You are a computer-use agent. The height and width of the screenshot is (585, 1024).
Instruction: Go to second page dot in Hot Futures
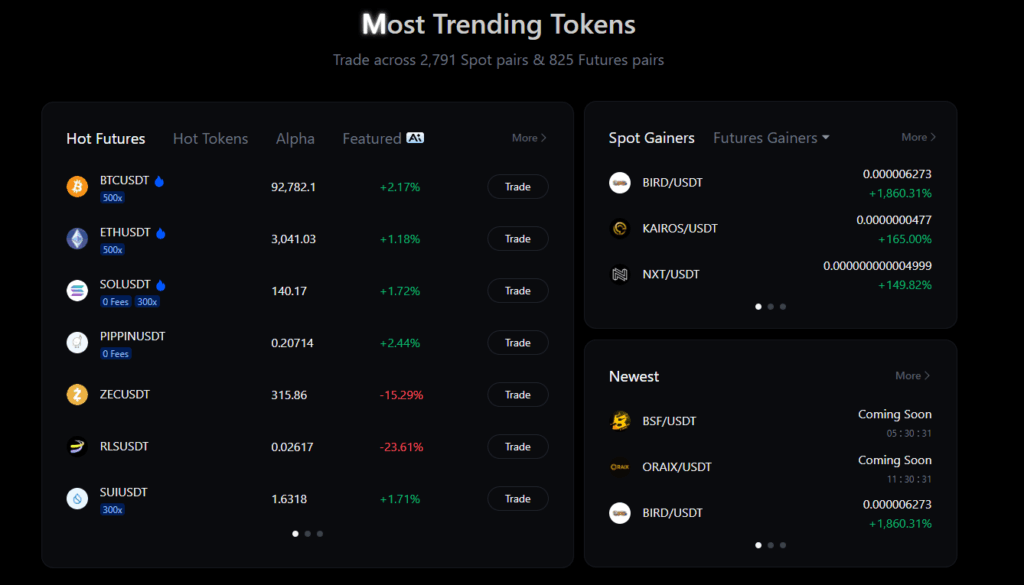click(x=307, y=534)
